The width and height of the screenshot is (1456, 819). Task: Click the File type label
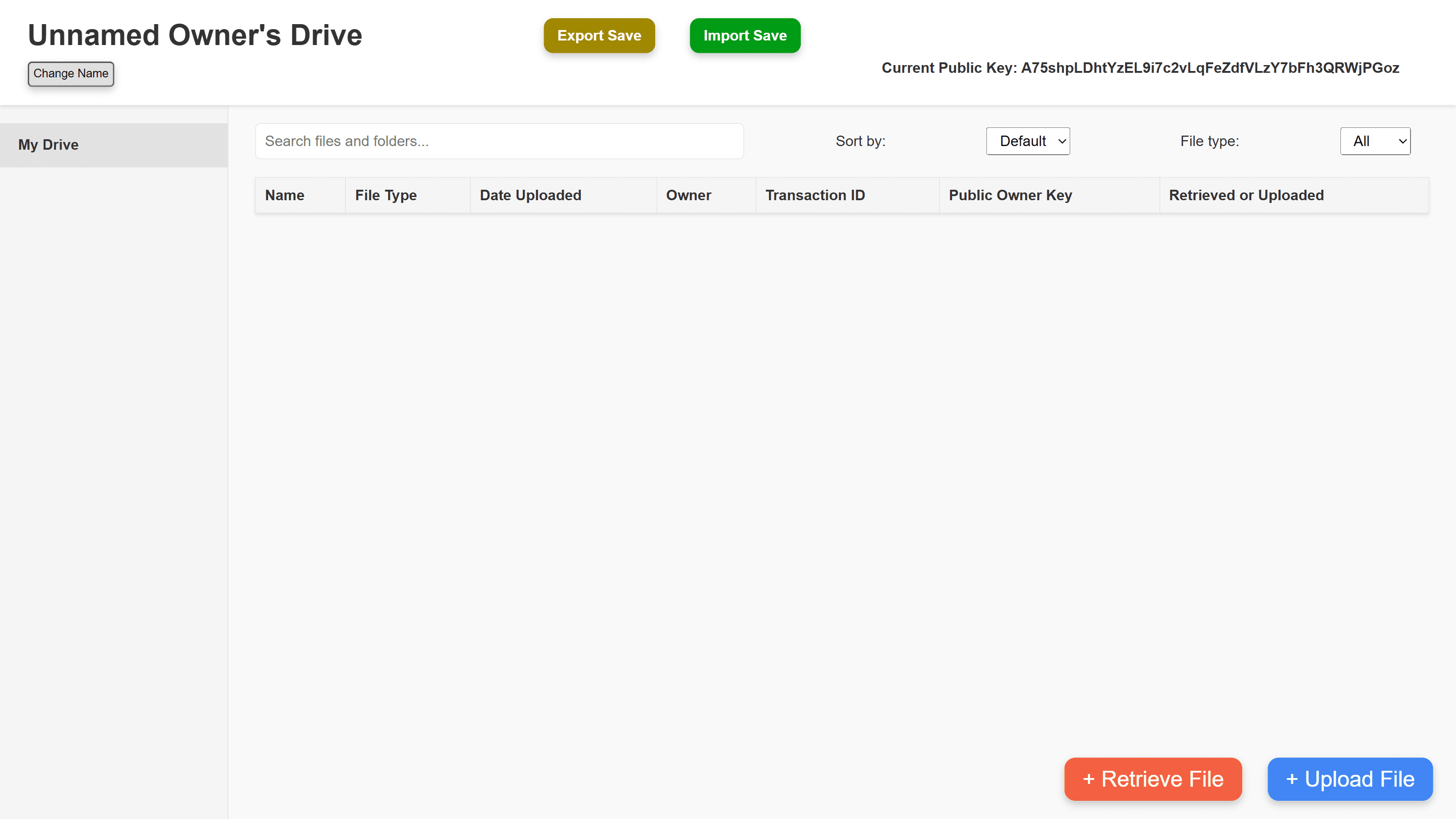click(x=1209, y=141)
